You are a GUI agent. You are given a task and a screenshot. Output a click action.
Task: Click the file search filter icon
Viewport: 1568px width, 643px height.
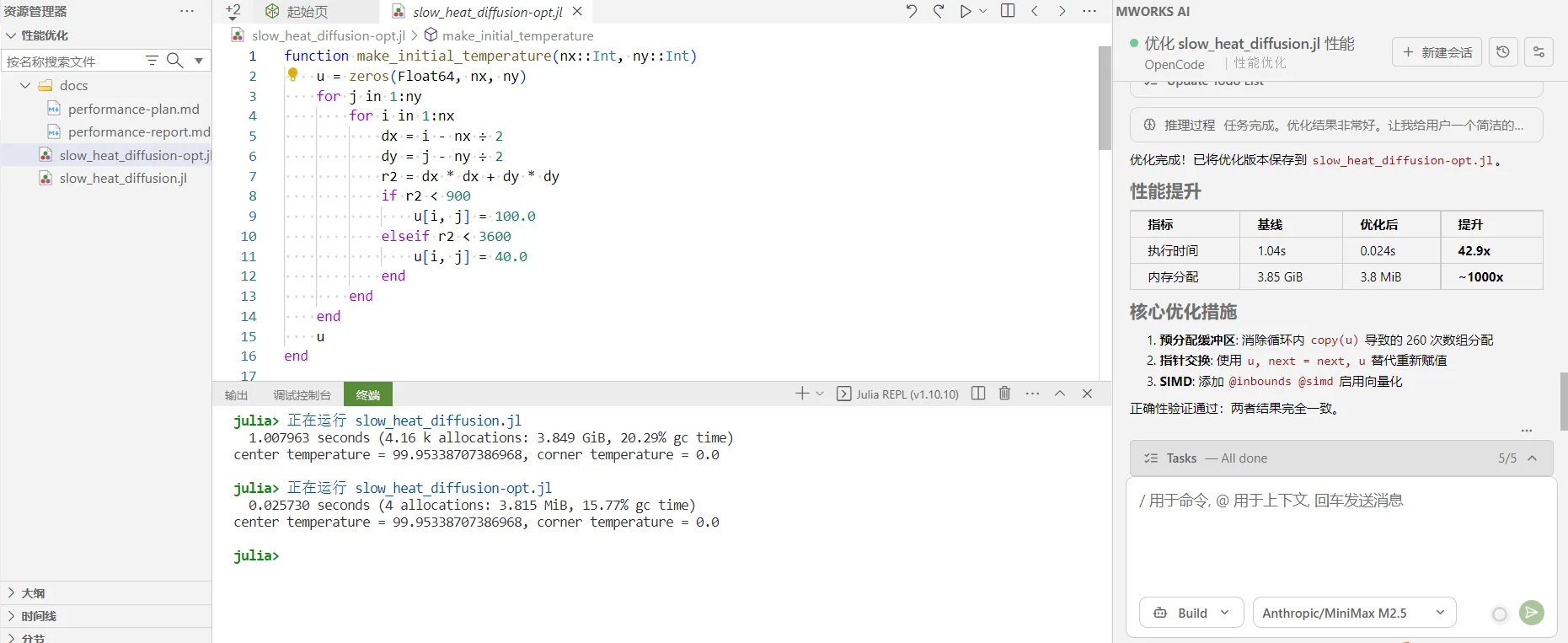click(153, 61)
